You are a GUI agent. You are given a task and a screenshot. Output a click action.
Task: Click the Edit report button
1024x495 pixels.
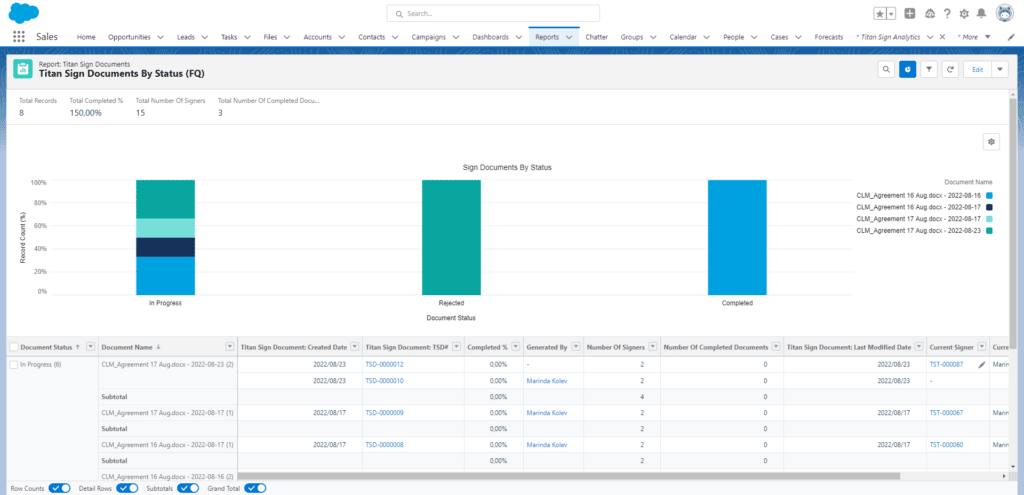tap(976, 69)
